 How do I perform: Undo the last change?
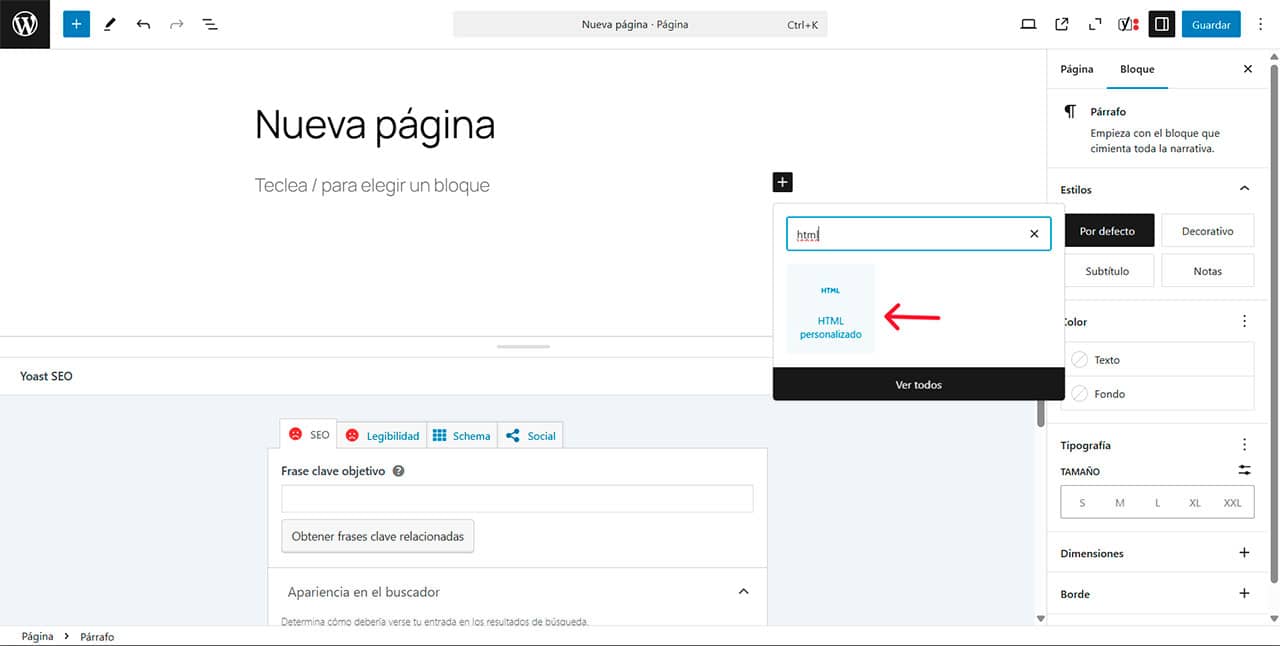coord(143,24)
